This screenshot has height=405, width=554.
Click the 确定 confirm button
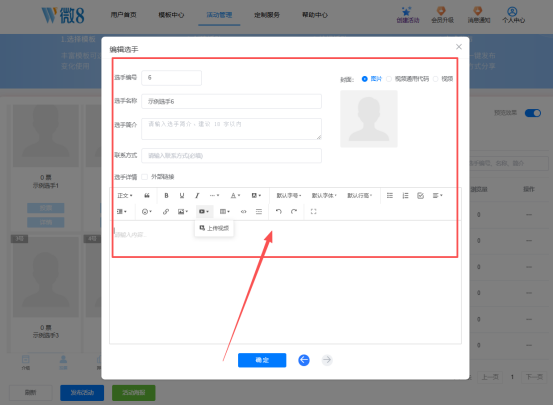click(262, 360)
